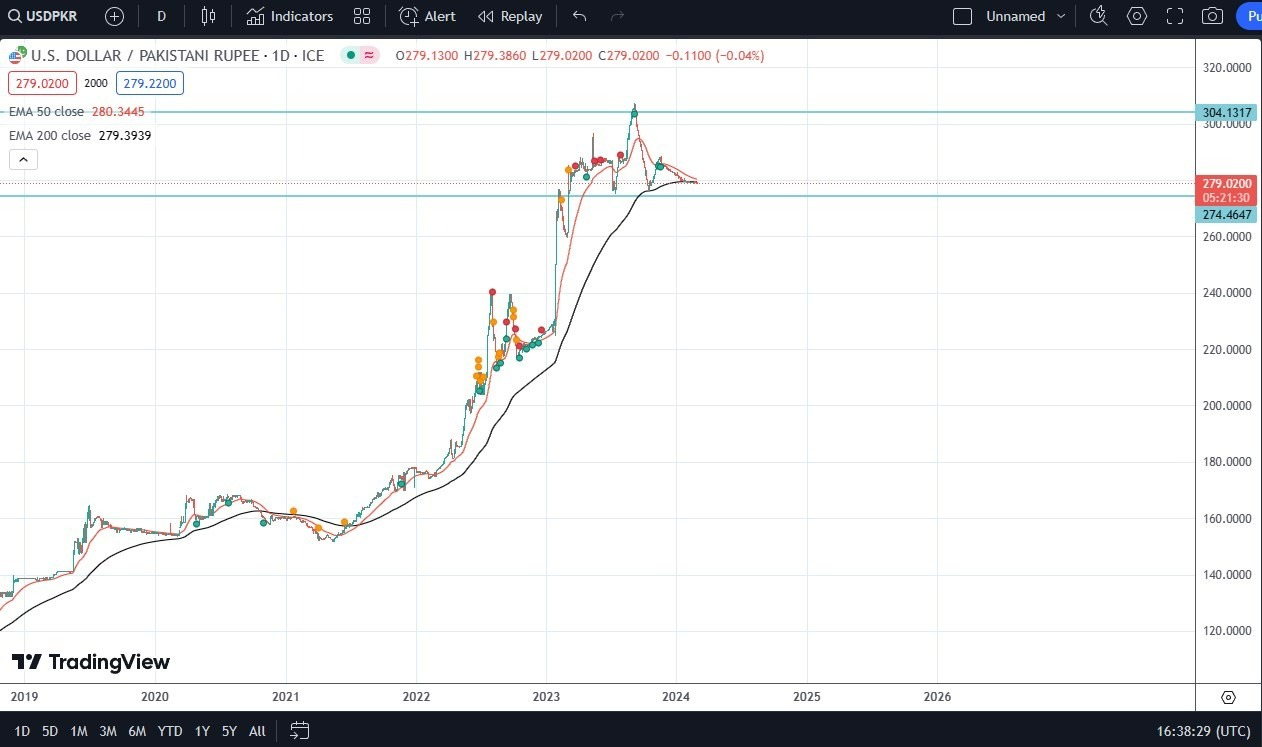The height and width of the screenshot is (747, 1262).
Task: Open quick search with the lightning icon
Action: pyautogui.click(x=1098, y=16)
